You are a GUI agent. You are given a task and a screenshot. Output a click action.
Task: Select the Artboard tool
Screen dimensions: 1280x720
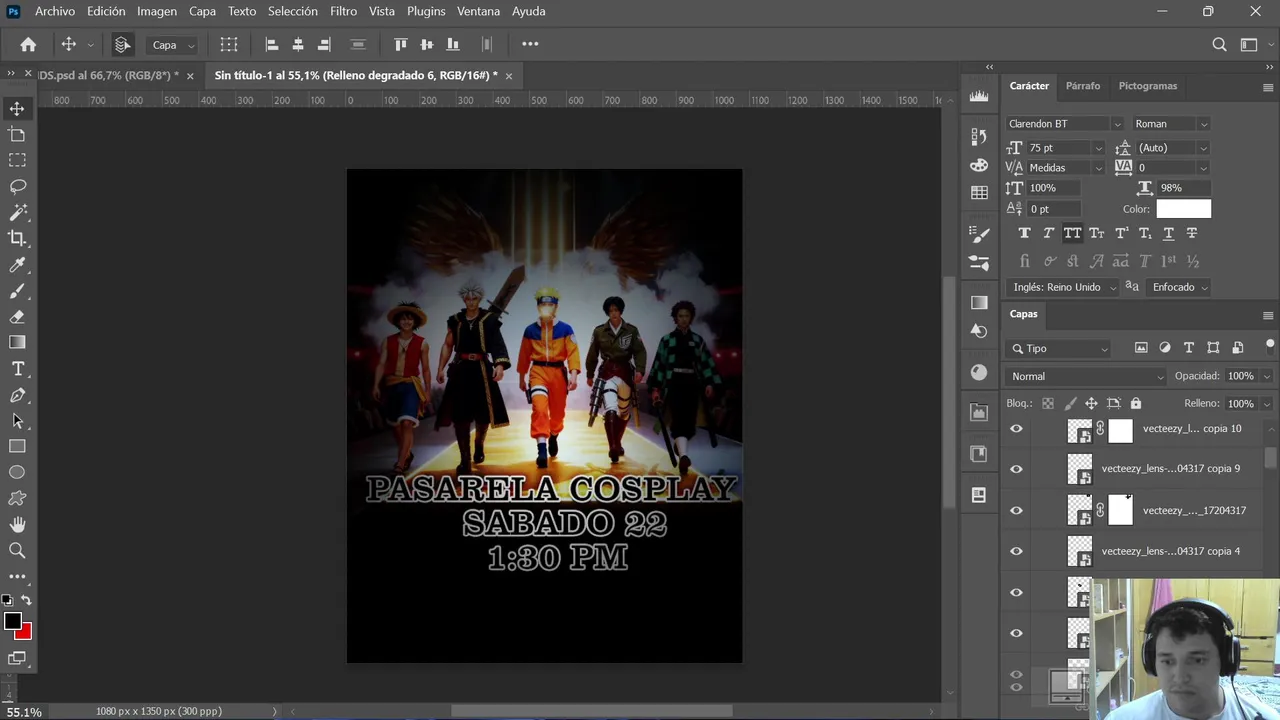17,134
